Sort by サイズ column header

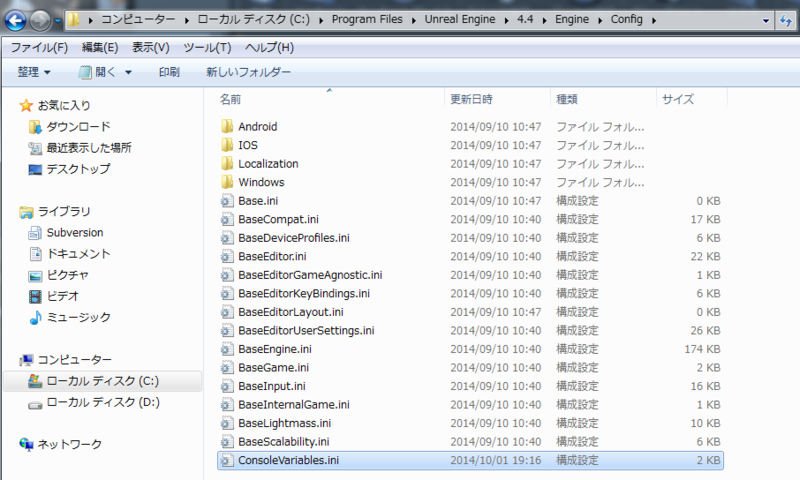pyautogui.click(x=678, y=99)
